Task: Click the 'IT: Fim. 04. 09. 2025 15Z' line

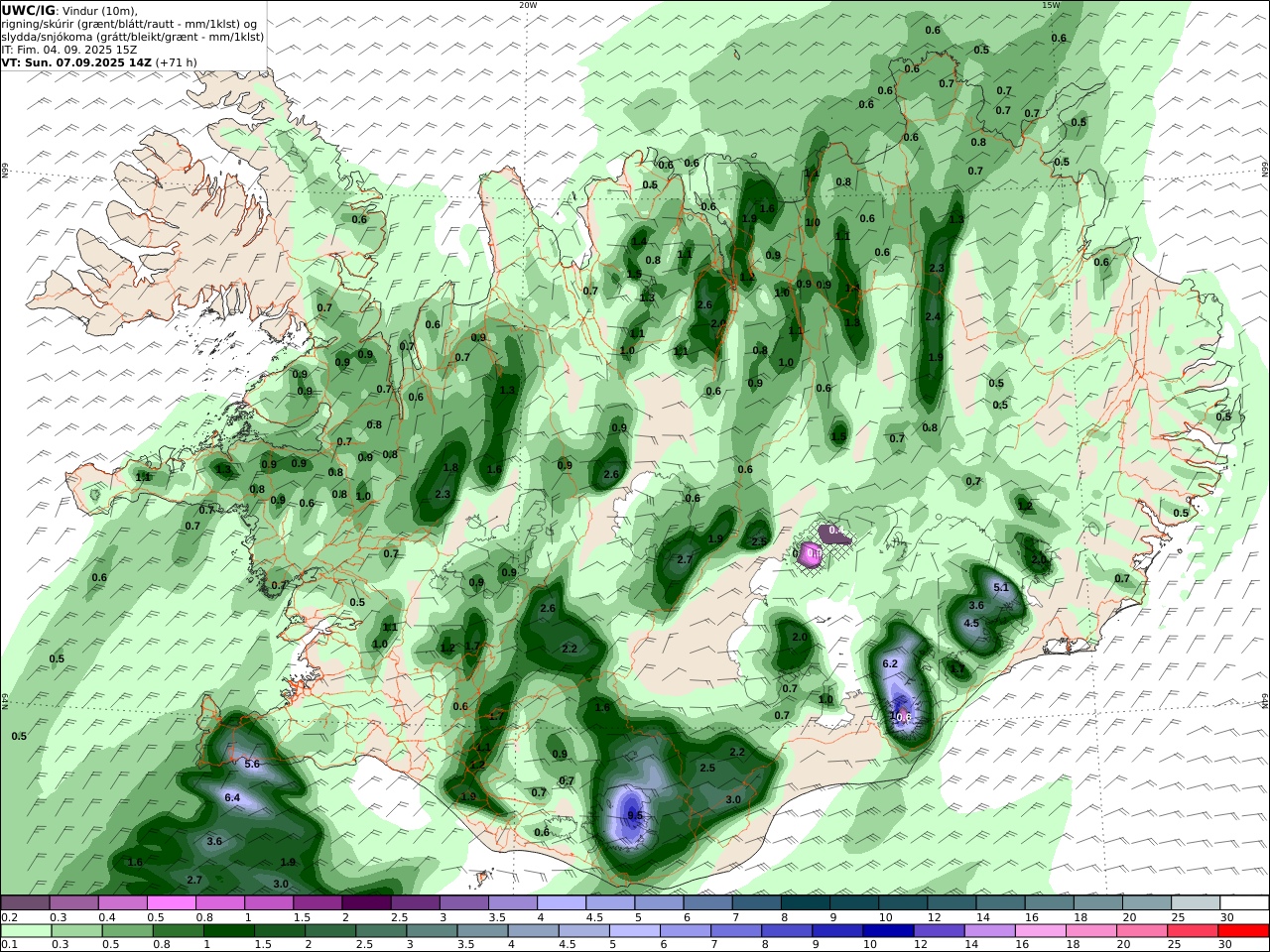Action: (x=69, y=50)
